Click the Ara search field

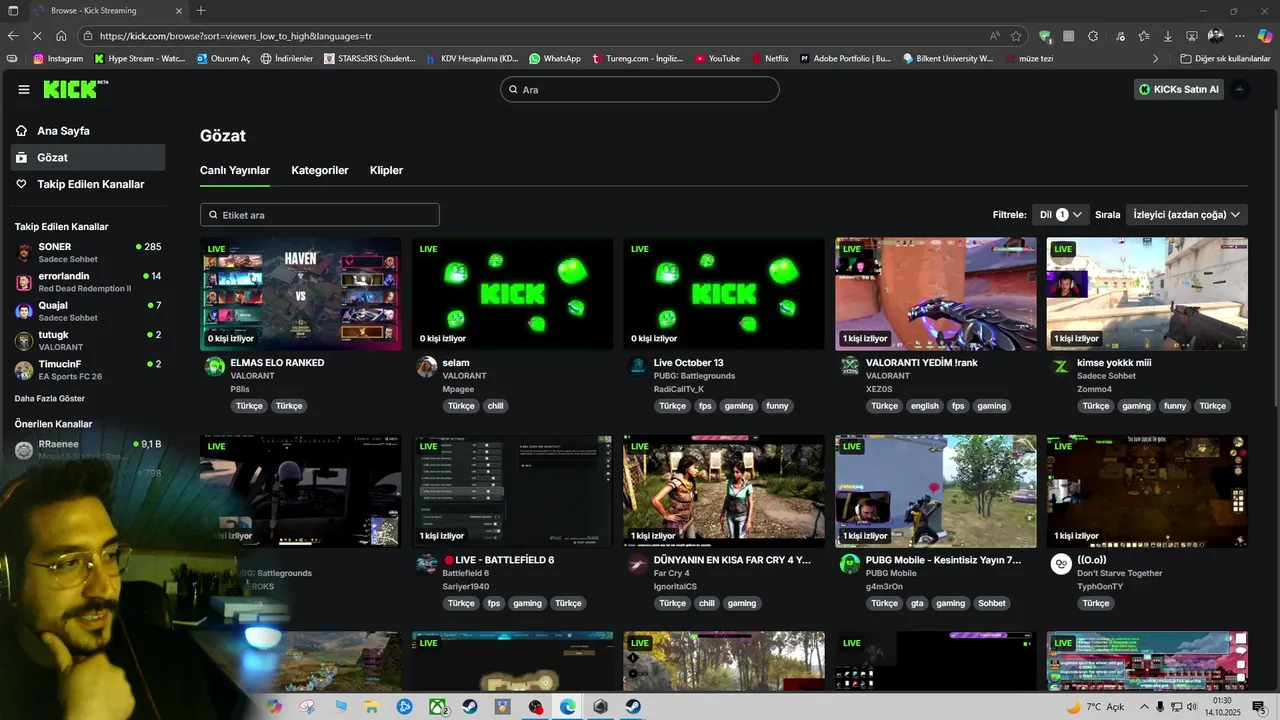click(x=640, y=89)
